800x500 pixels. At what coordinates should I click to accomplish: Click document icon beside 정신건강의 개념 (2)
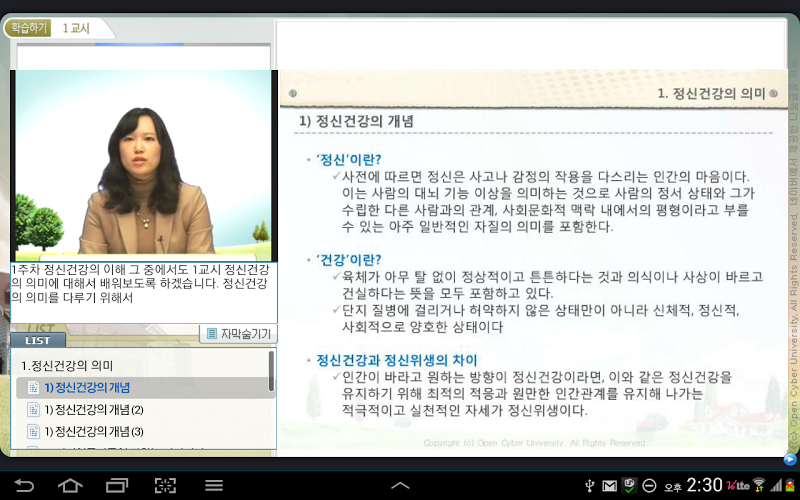34,410
